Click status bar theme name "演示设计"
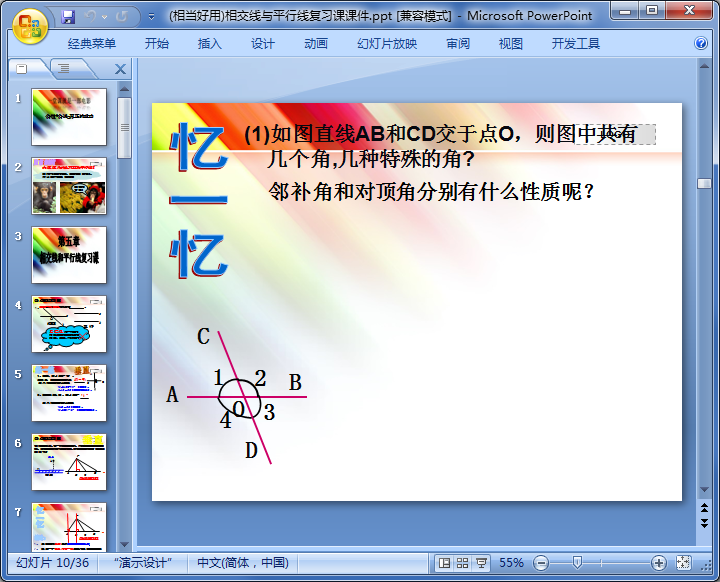This screenshot has height=582, width=720. (143, 563)
